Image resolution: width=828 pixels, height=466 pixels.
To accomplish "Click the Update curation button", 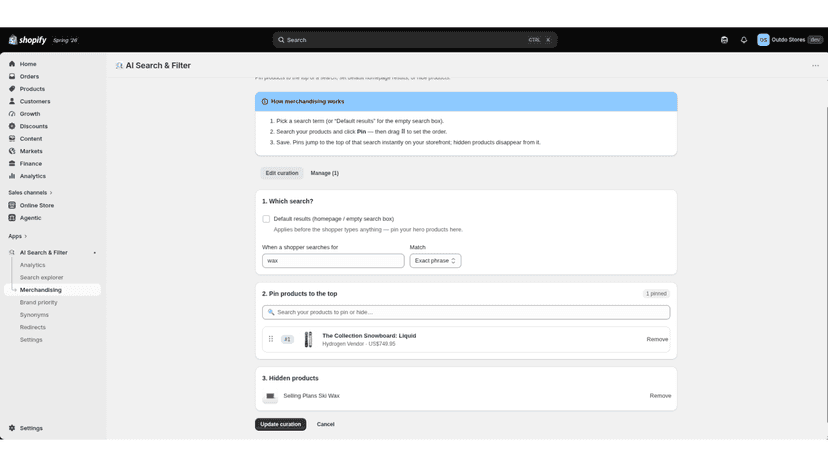I will point(280,424).
